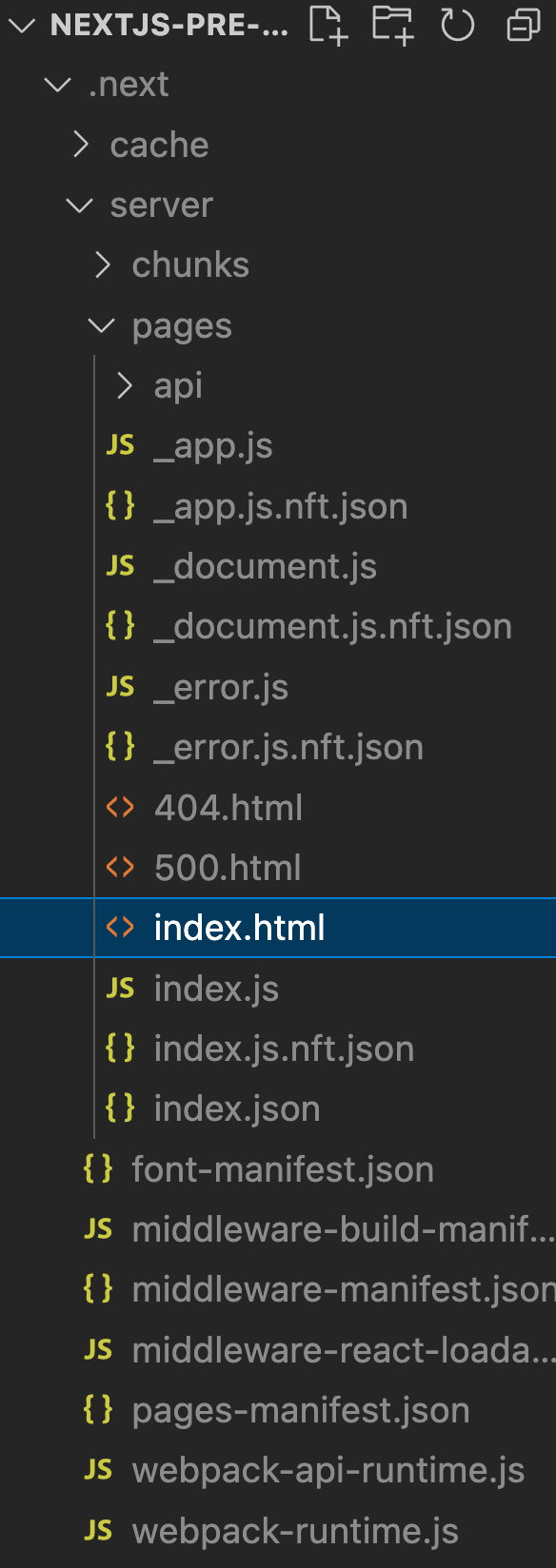556x1568 pixels.
Task: Open the _error.js file name
Action: coord(221,688)
